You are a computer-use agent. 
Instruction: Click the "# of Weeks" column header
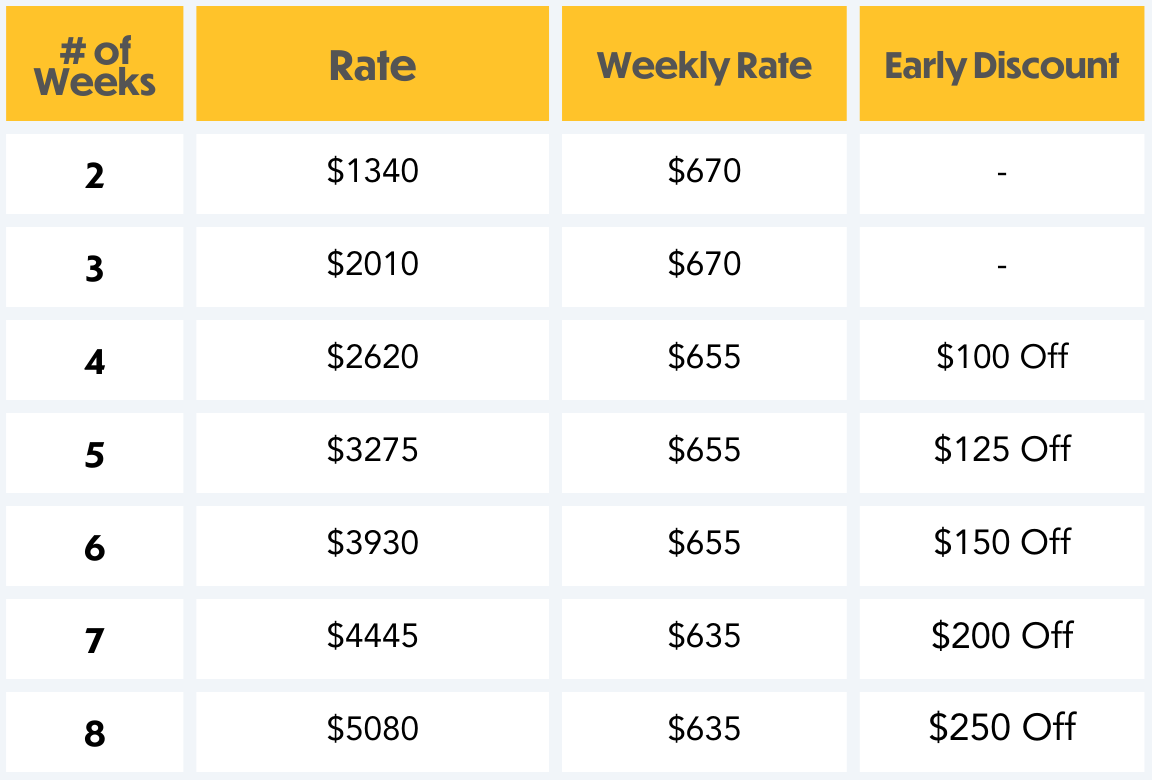pyautogui.click(x=95, y=65)
